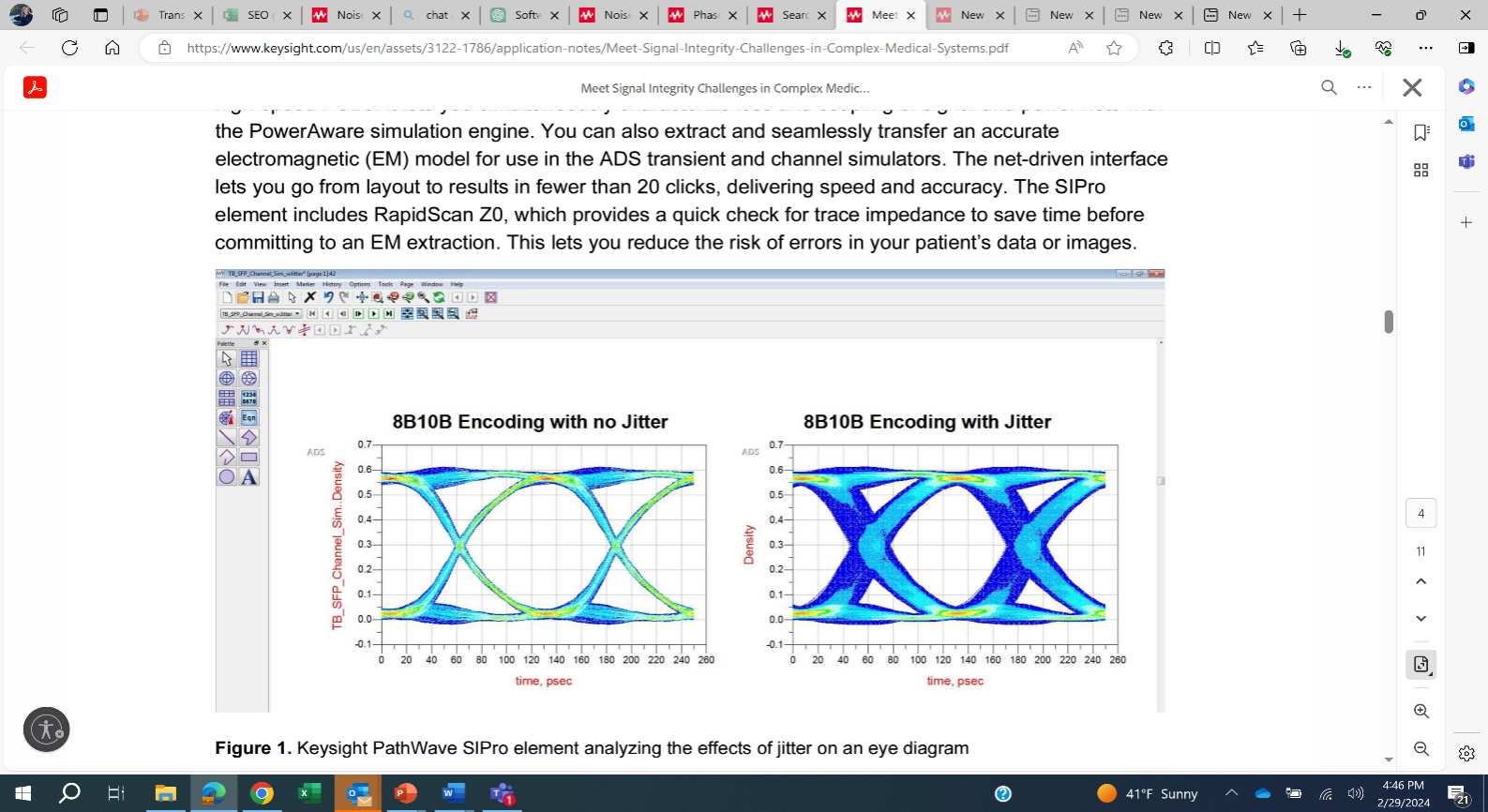The width and height of the screenshot is (1488, 812).
Task: Go to the previous PDF page
Action: 1421,581
